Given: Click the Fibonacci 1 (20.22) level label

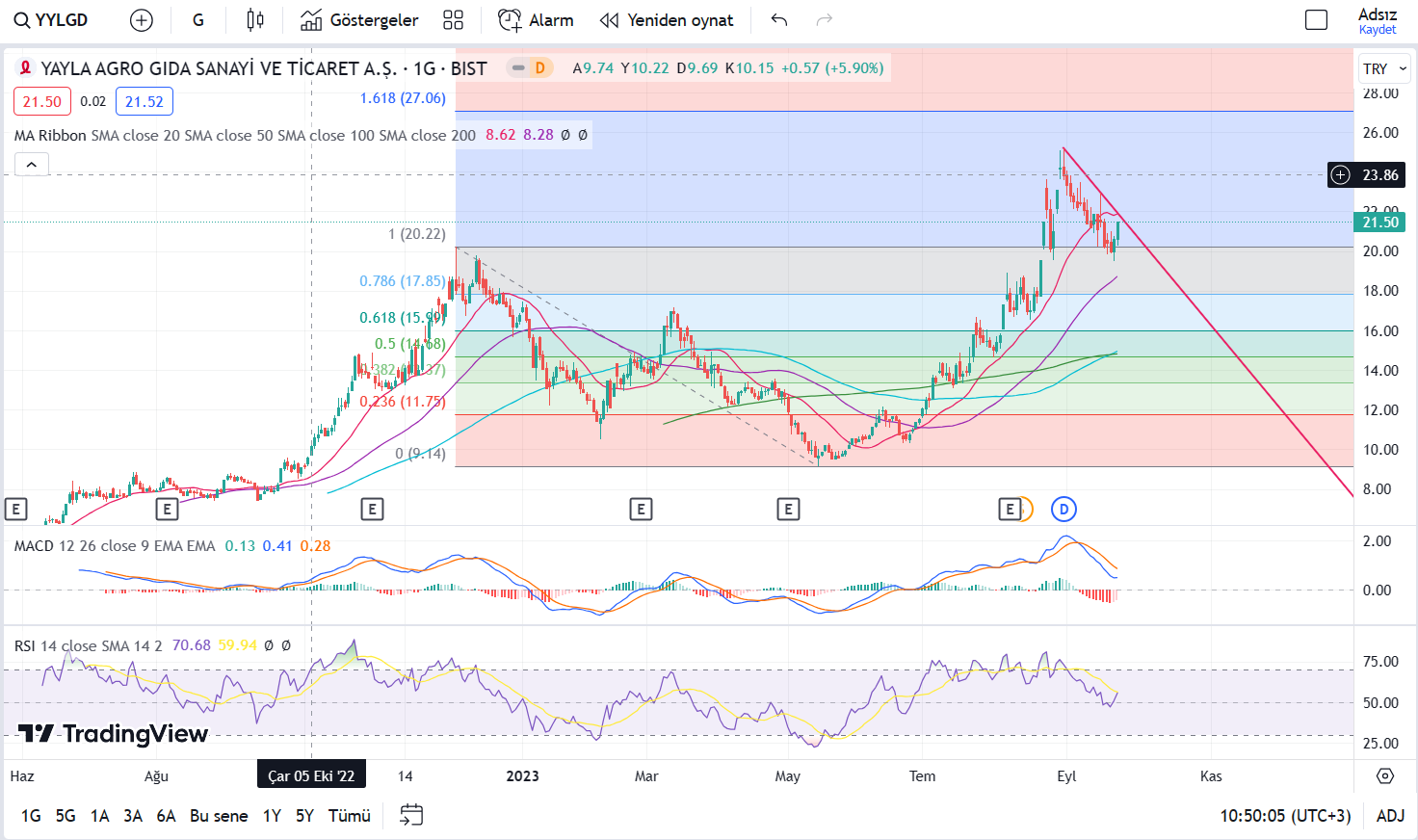Looking at the screenshot, I should 417,234.
